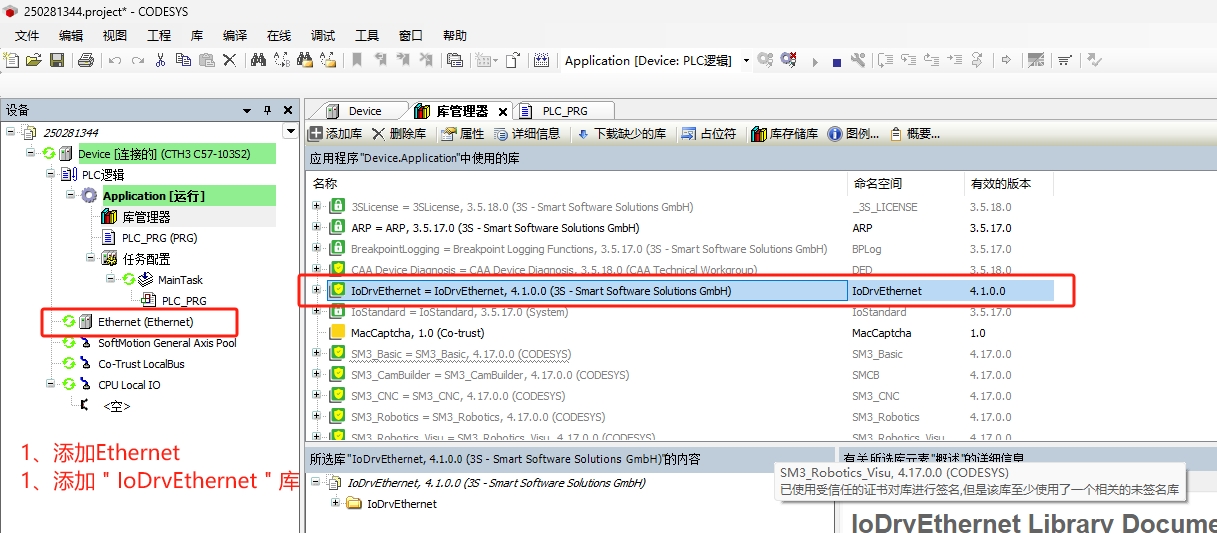Open Find with the binoculars icon

(257, 61)
